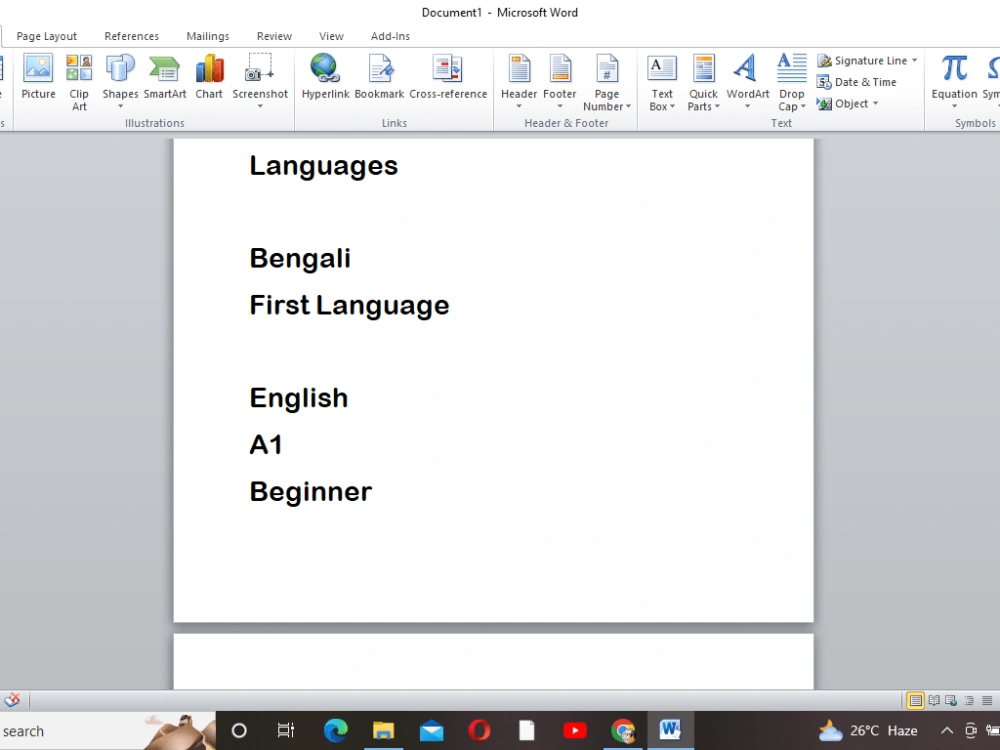Open the Page Layout tab

pos(47,36)
